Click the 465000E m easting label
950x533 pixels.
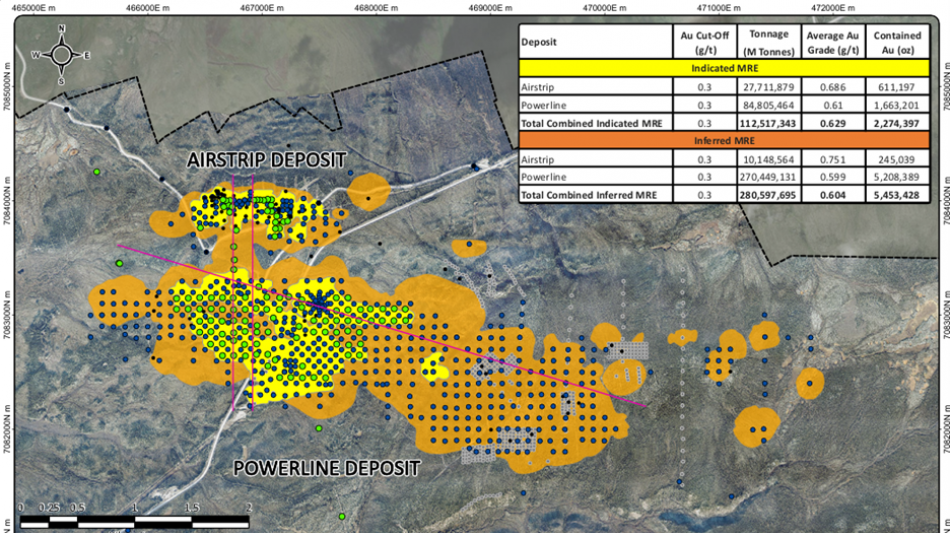pos(33,8)
